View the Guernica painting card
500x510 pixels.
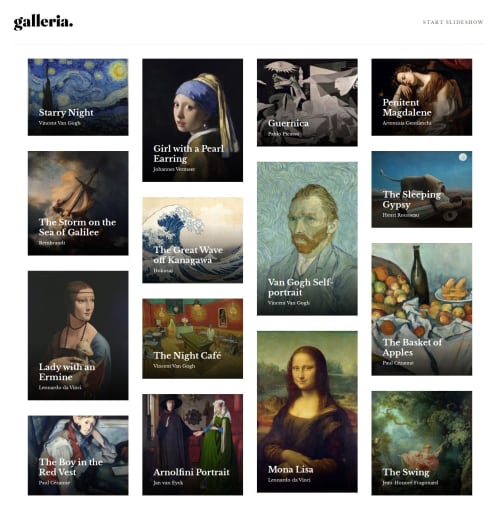coord(307,102)
